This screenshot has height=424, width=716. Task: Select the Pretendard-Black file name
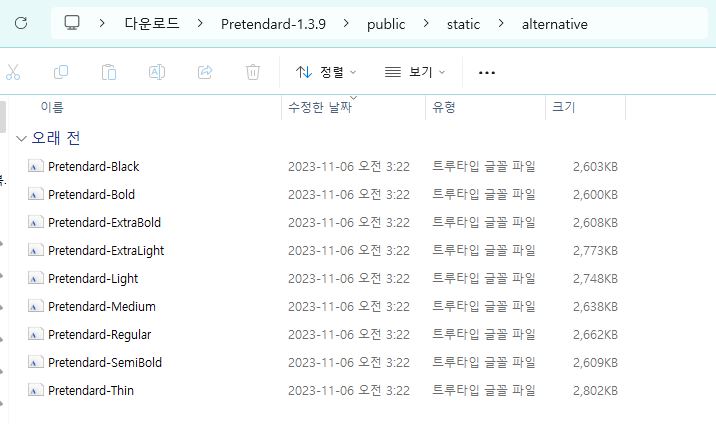94,167
